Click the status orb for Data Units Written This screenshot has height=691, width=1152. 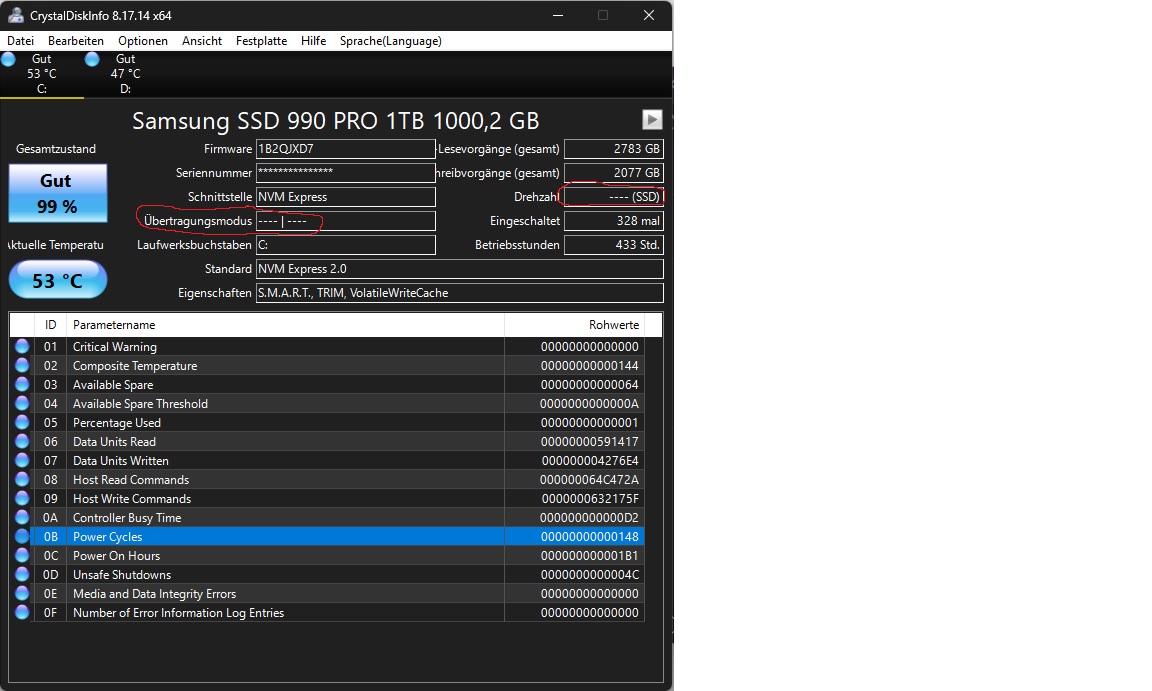click(x=22, y=460)
